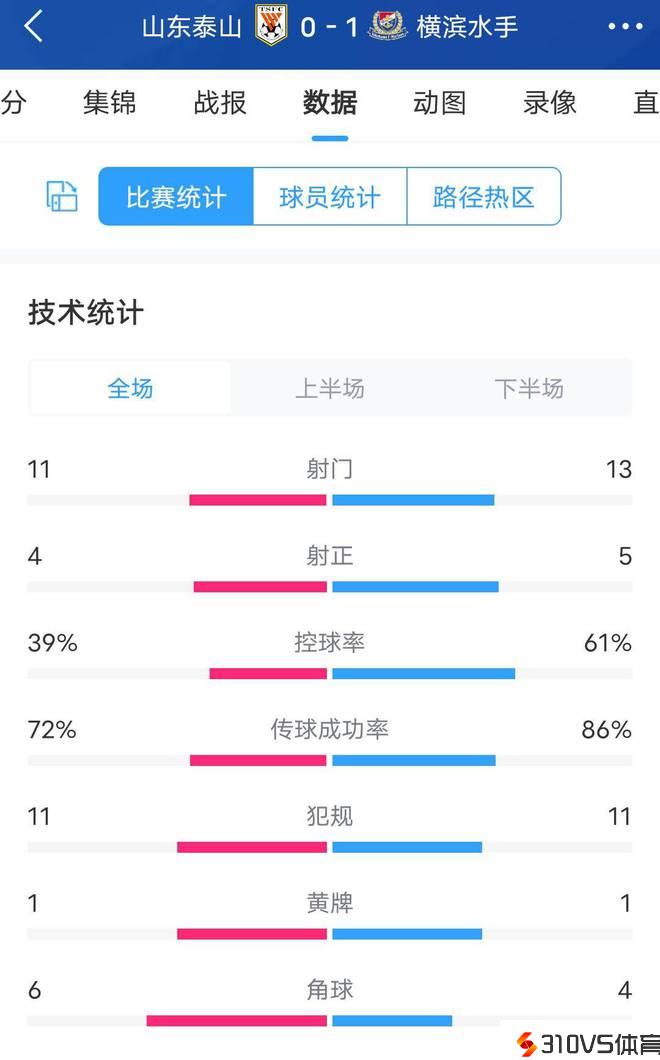The width and height of the screenshot is (660, 1060).
Task: Open the 动图 GIF tab
Action: pos(440,103)
